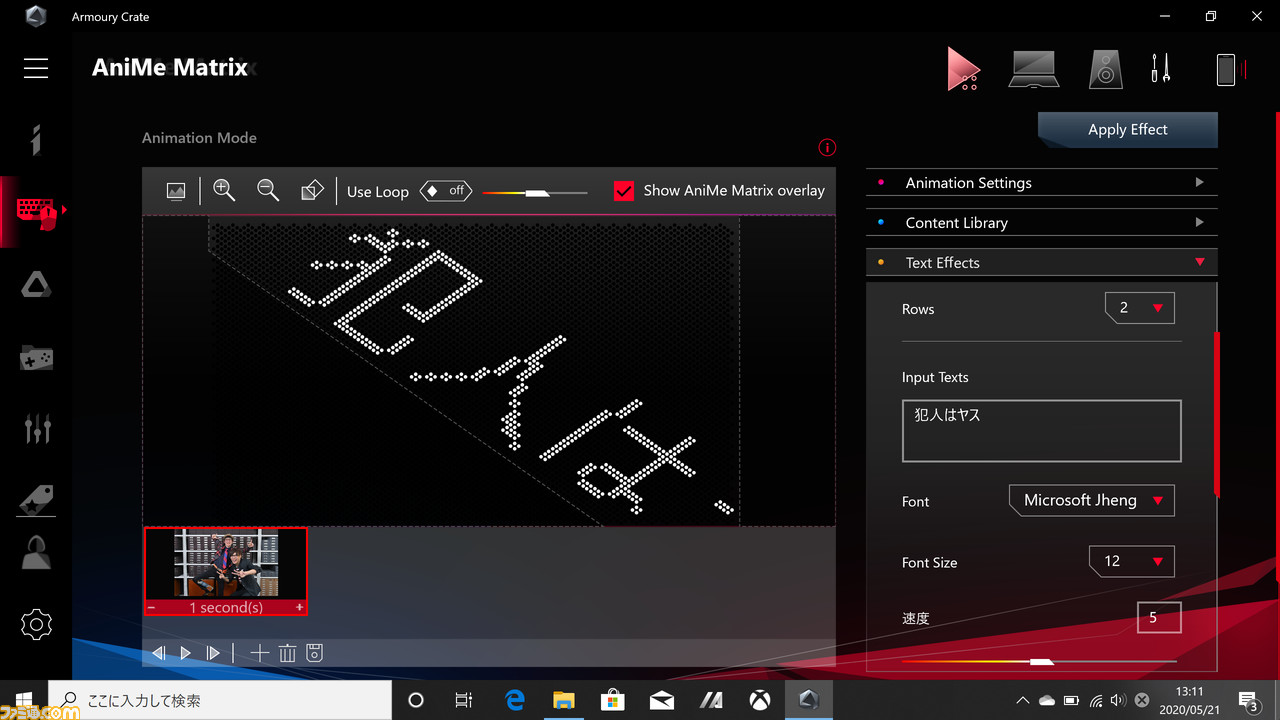1280x720 pixels.
Task: Open the Home info sidebar icon
Action: point(36,139)
